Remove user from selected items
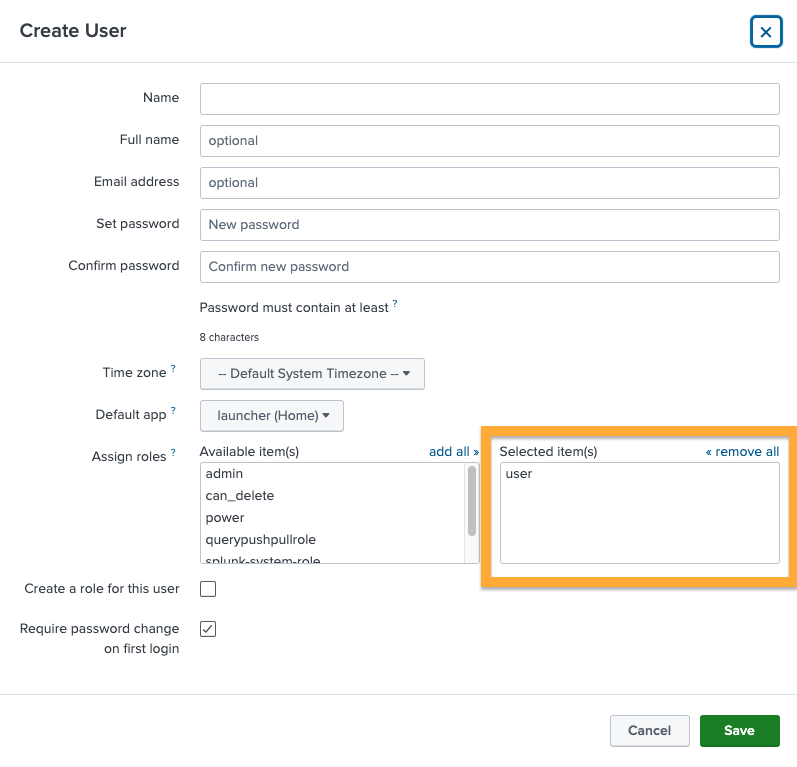Image resolution: width=797 pixels, height=767 pixels. (x=520, y=474)
